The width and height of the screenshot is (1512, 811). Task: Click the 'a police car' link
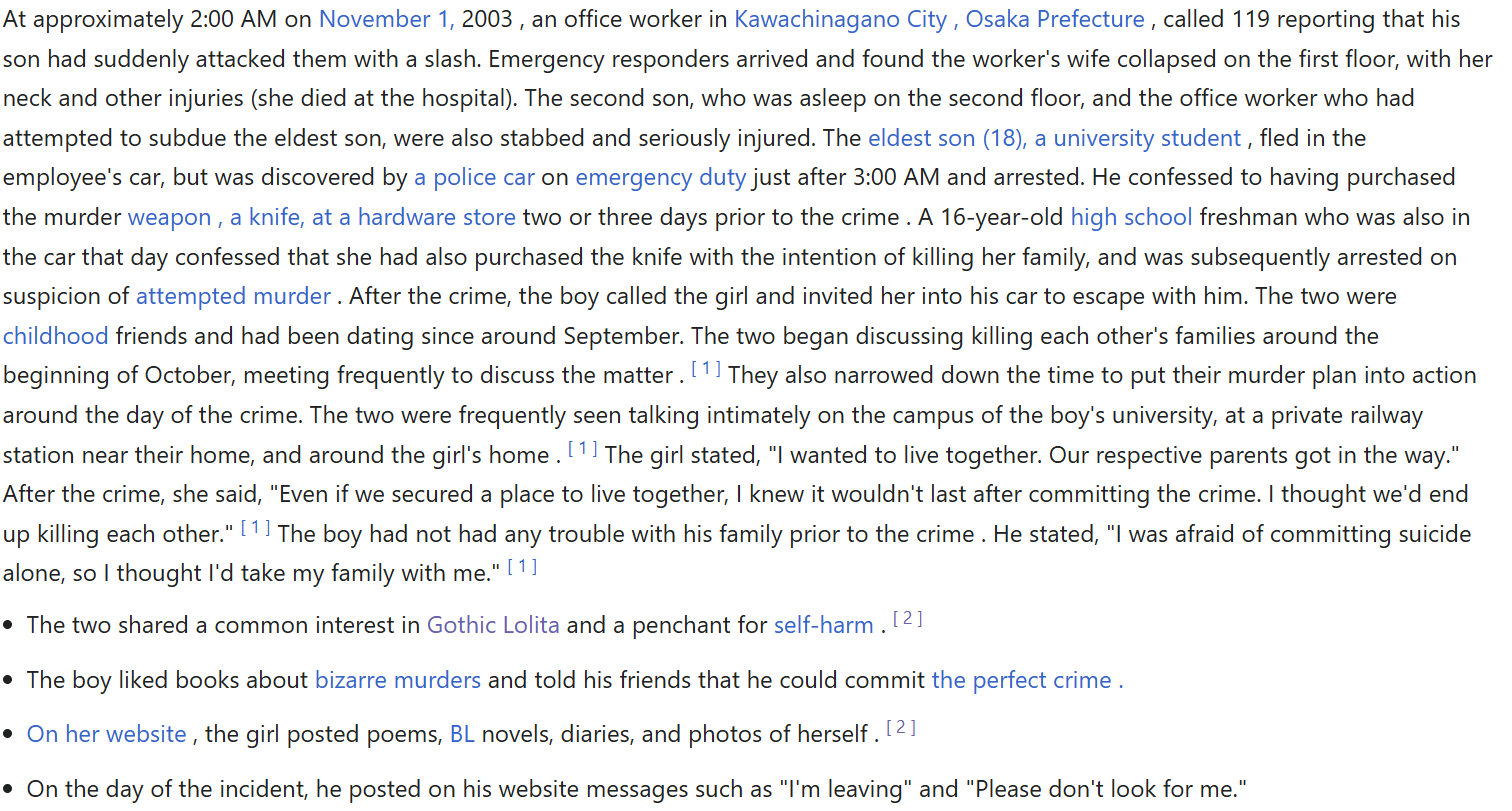pyautogui.click(x=474, y=178)
